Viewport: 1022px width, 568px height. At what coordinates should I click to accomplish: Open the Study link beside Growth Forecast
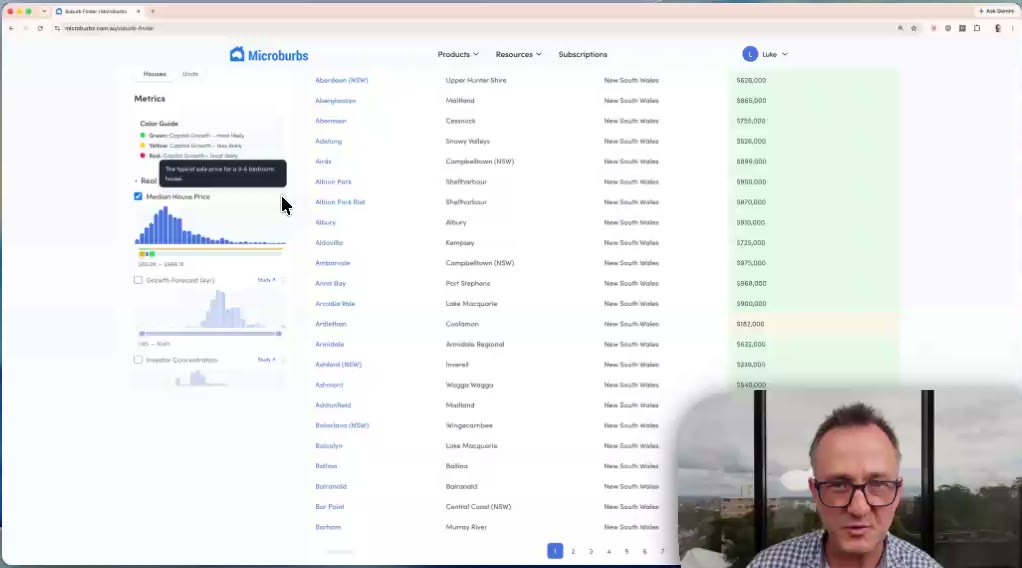click(267, 280)
